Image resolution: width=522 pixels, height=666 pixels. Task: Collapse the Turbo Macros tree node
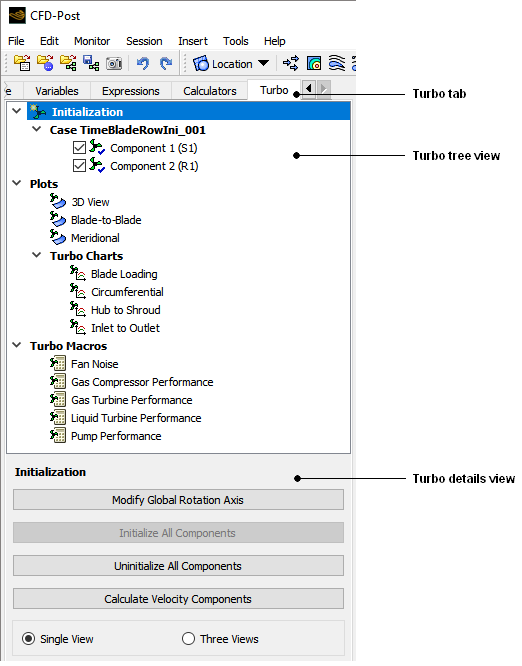[x=17, y=347]
